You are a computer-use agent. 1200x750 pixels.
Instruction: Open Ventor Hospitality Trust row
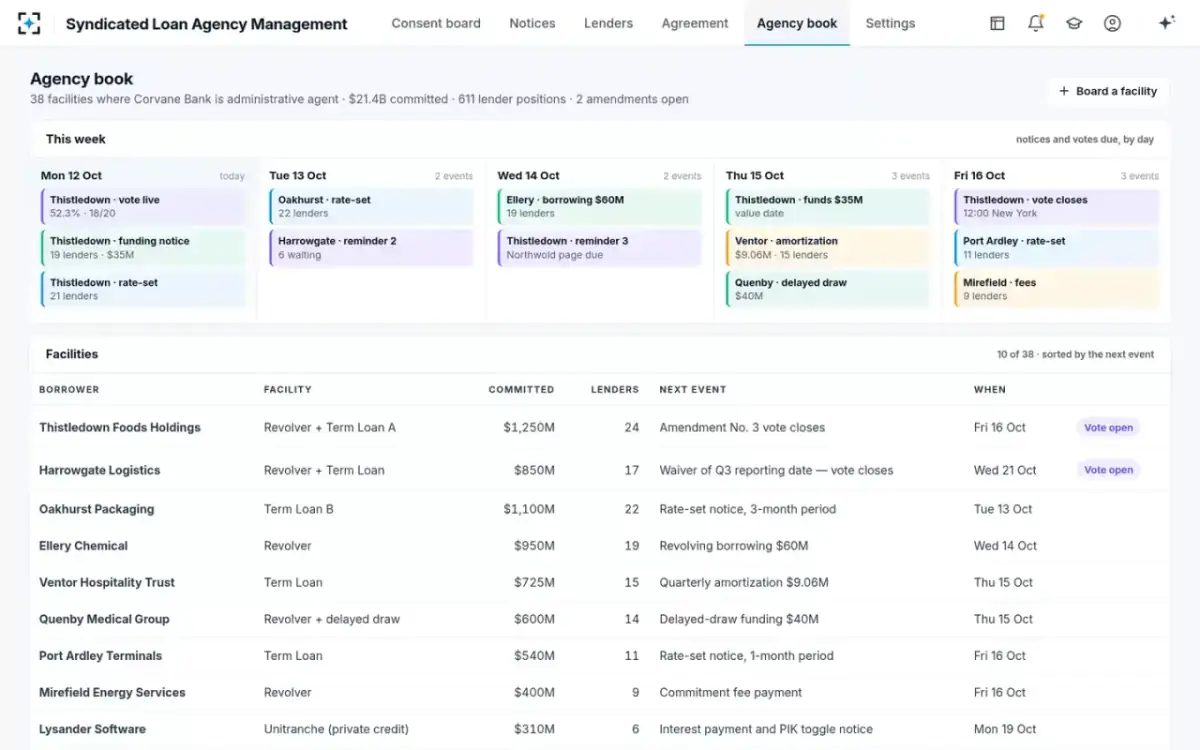(600, 582)
